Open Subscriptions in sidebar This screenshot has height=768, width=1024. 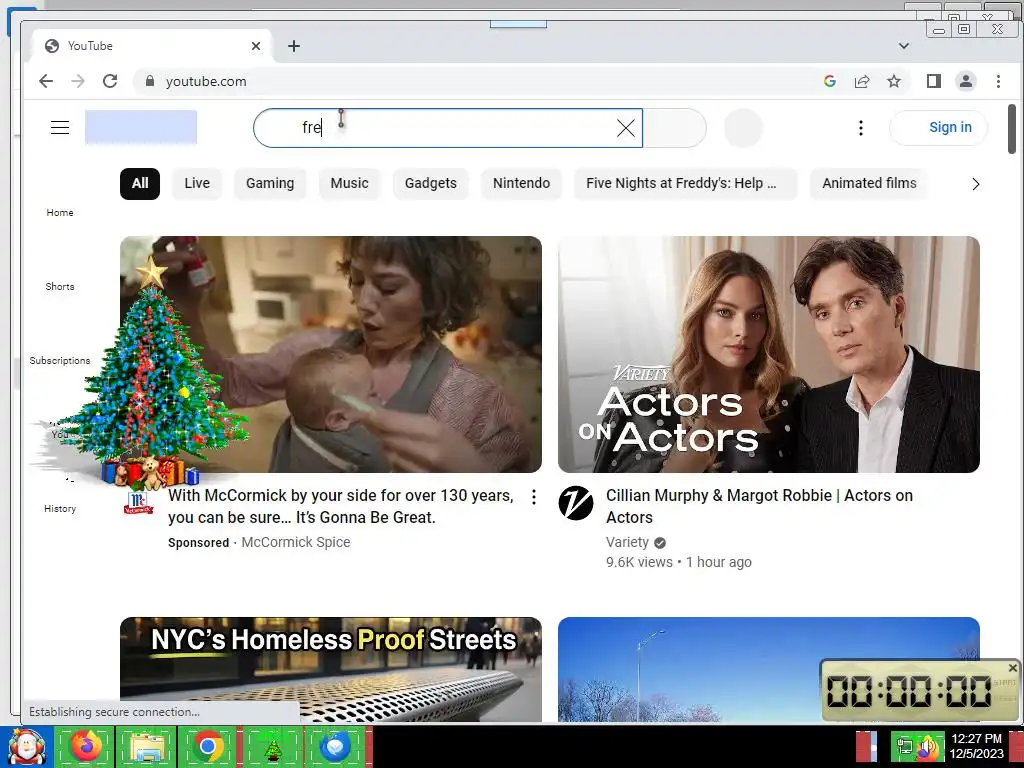[x=59, y=360]
